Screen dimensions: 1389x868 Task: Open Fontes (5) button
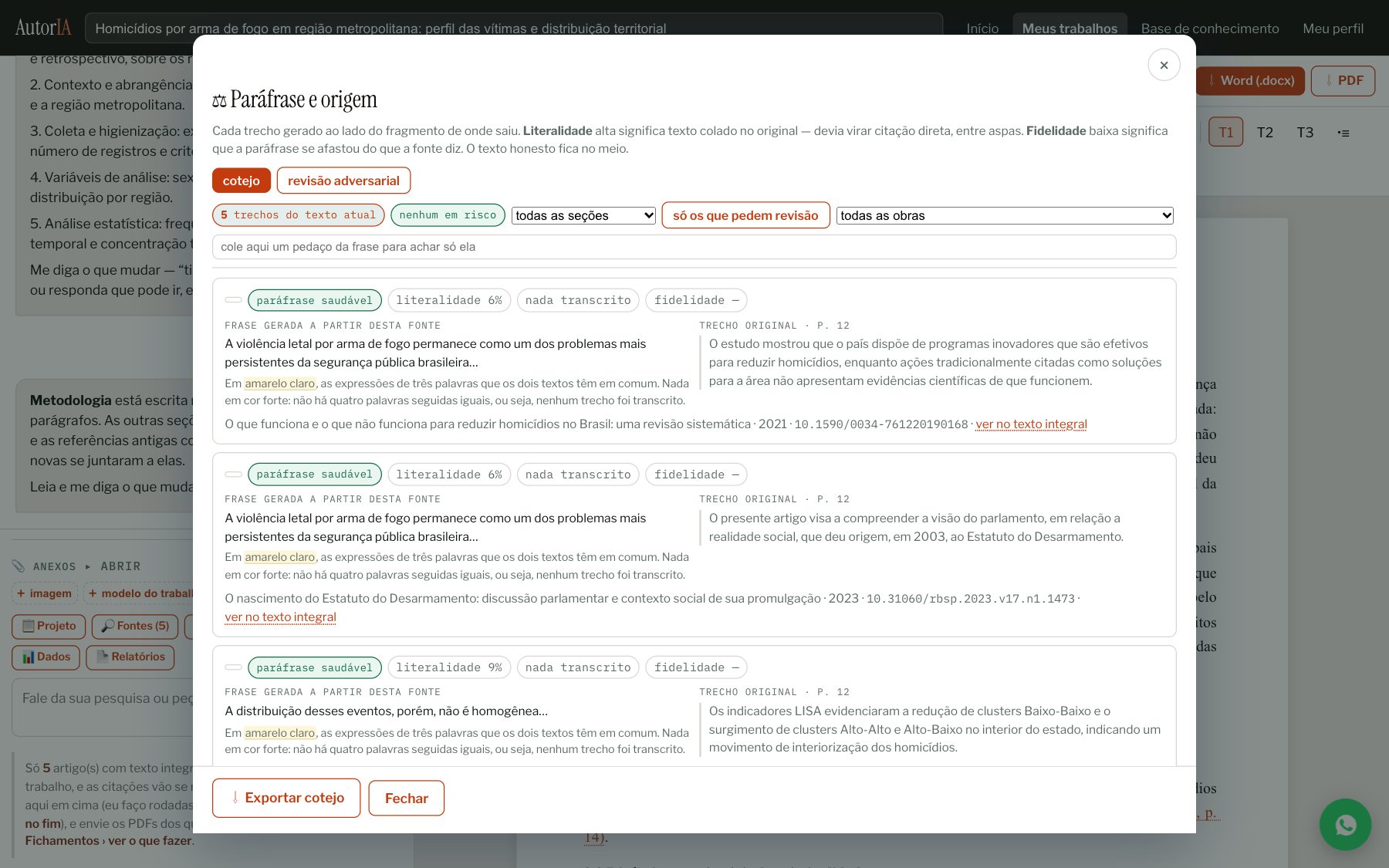pyautogui.click(x=135, y=627)
